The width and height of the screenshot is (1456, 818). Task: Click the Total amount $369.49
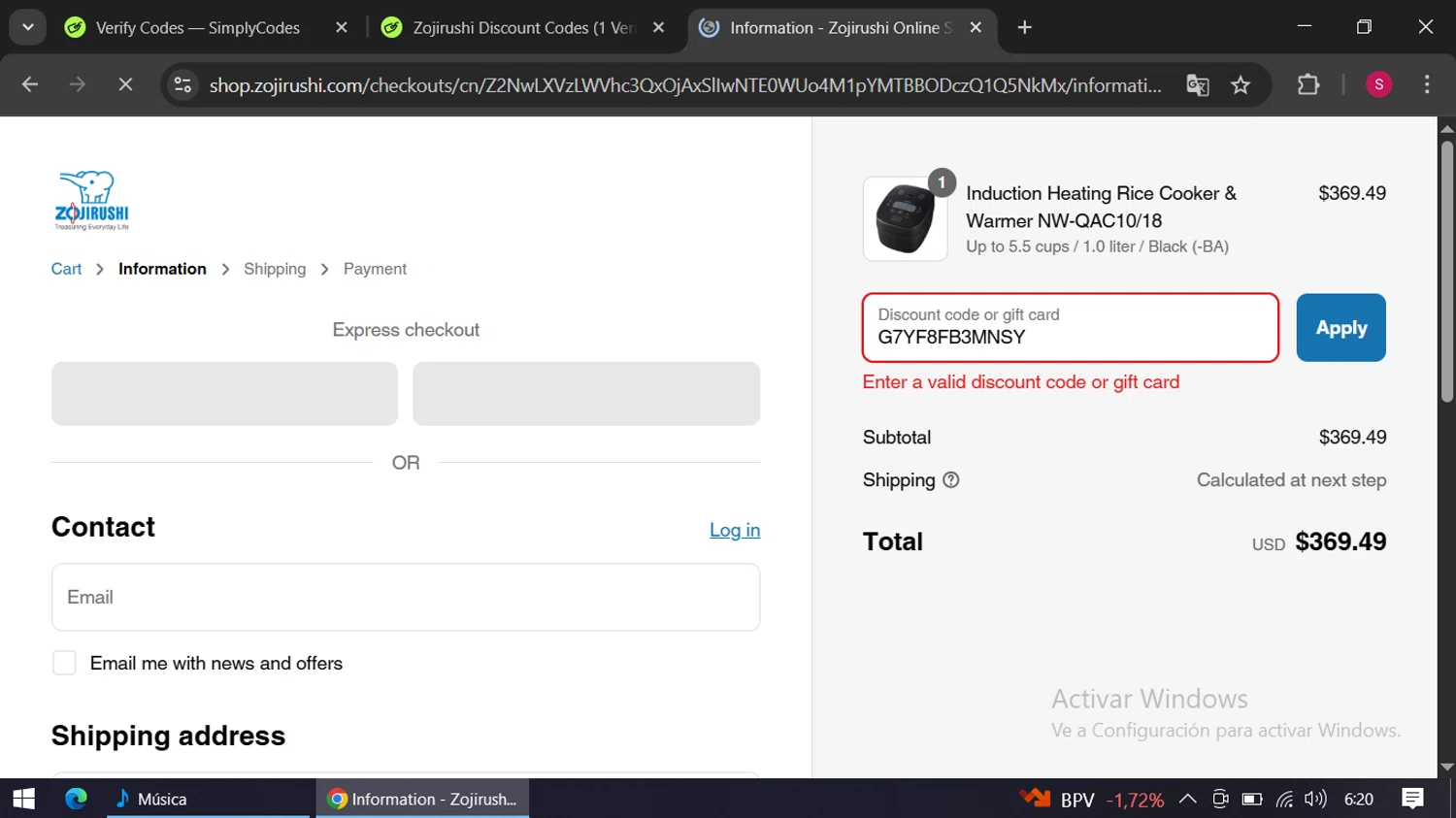(1340, 541)
